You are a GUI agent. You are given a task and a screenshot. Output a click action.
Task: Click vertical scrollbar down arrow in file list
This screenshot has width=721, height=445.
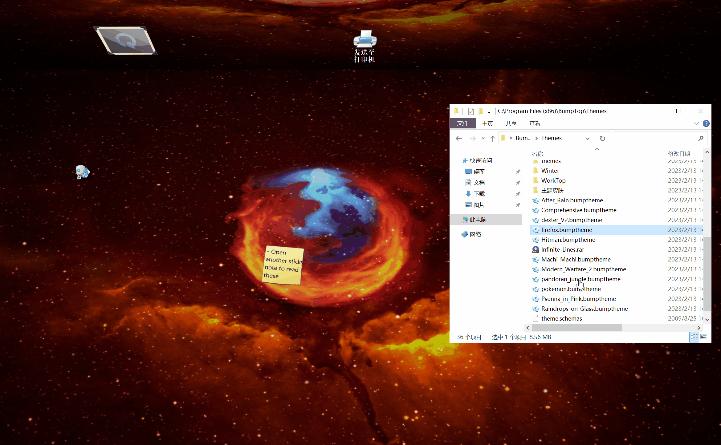pos(707,319)
